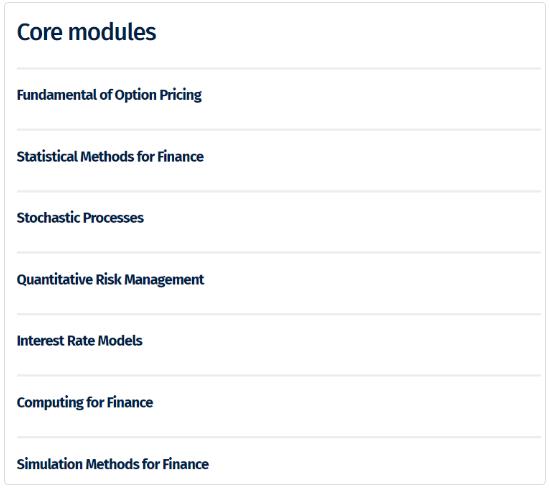Open the Computing for Finance module
The image size is (549, 488).
coord(85,403)
